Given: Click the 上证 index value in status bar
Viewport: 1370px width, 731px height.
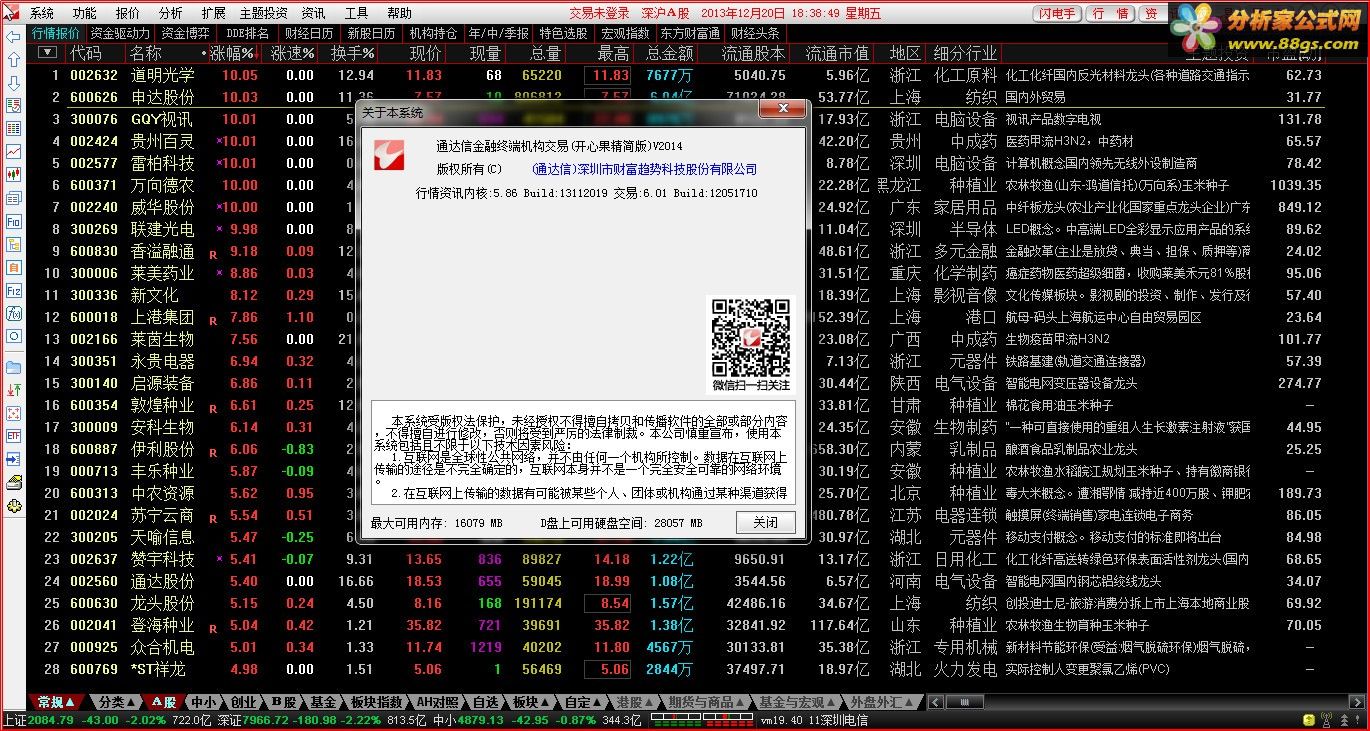Looking at the screenshot, I should point(51,720).
